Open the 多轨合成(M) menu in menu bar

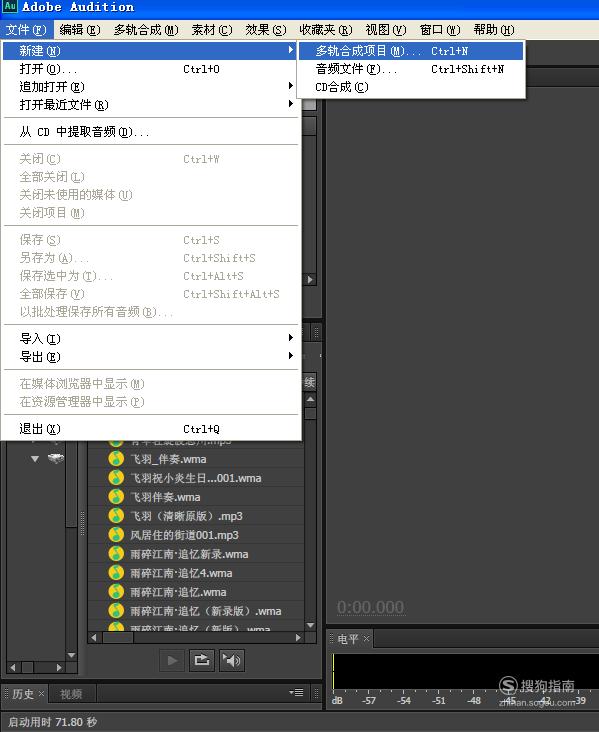pos(146,30)
